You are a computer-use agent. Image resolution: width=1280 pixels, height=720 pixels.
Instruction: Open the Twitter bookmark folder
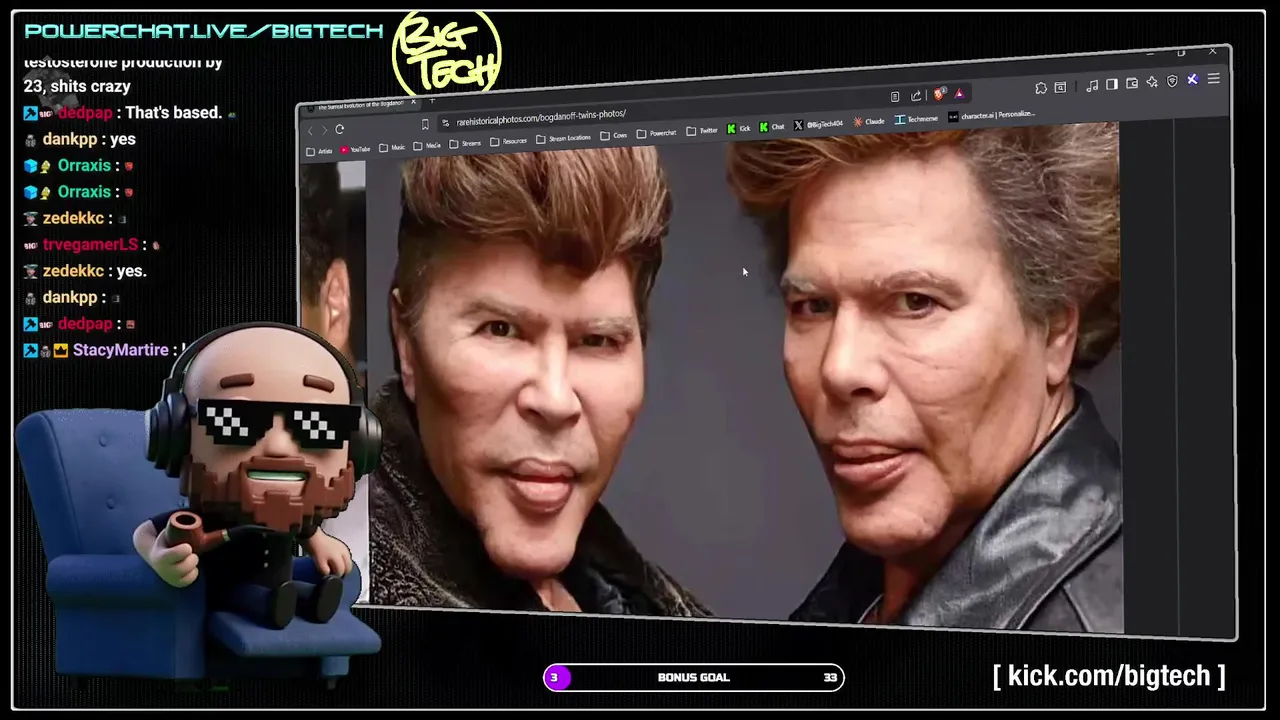[x=702, y=131]
